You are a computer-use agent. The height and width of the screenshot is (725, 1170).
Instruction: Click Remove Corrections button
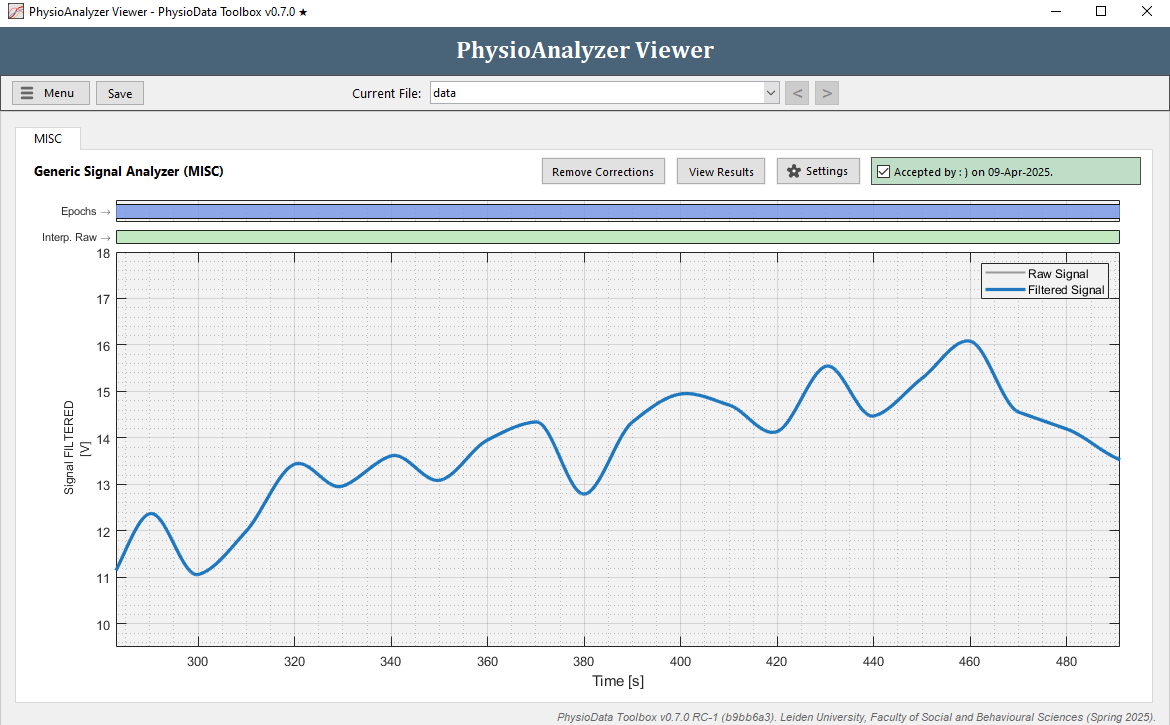click(x=603, y=172)
